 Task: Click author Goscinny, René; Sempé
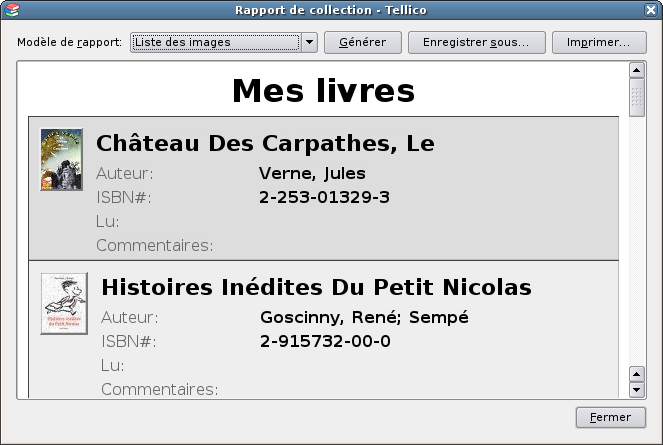(x=364, y=318)
